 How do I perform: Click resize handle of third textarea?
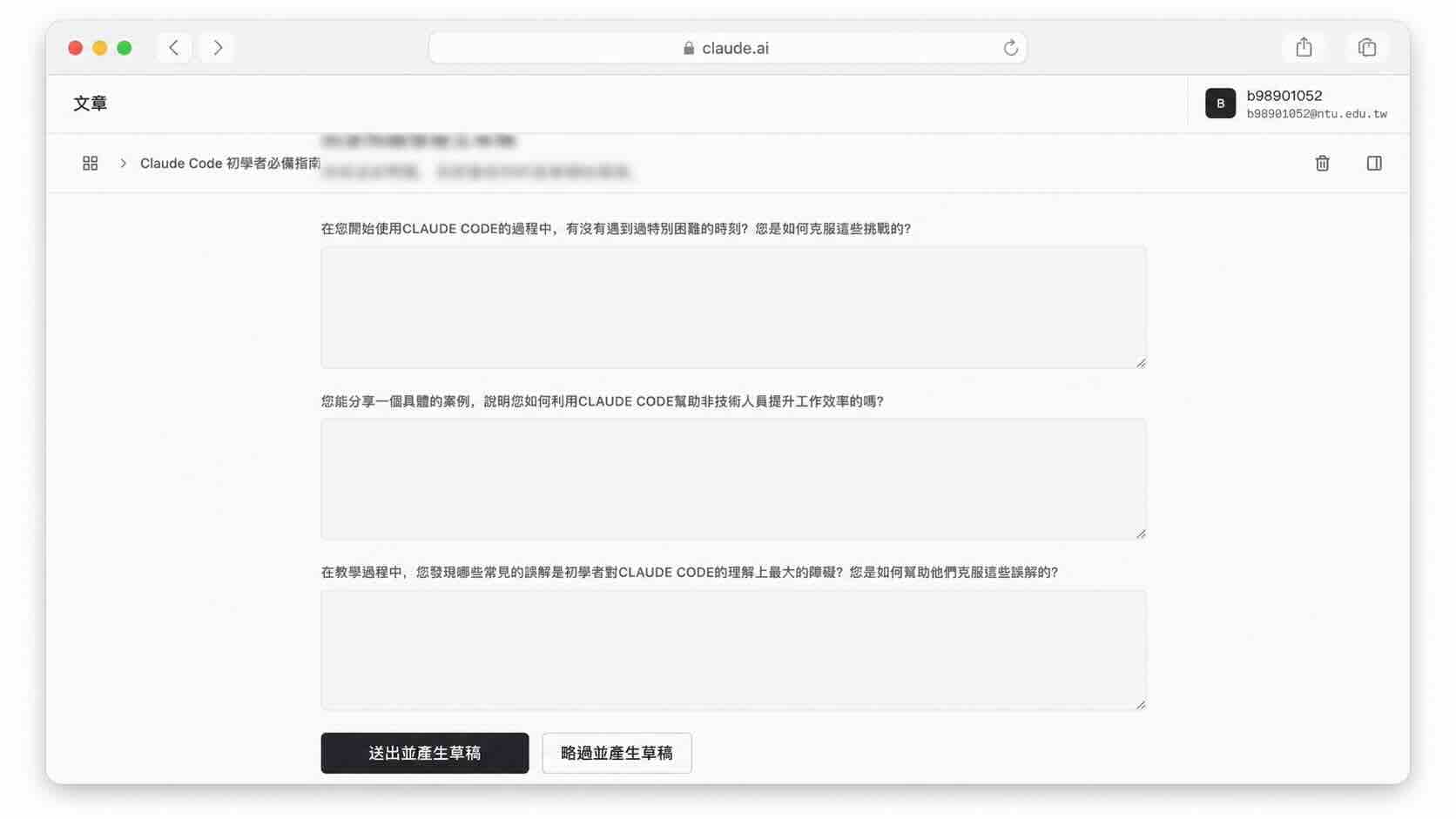pyautogui.click(x=1140, y=704)
